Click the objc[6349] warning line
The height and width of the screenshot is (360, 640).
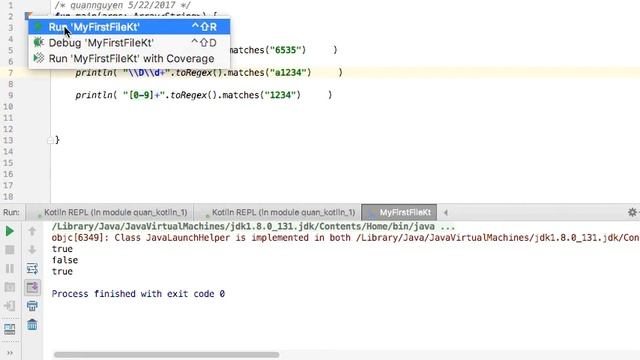[345, 238]
